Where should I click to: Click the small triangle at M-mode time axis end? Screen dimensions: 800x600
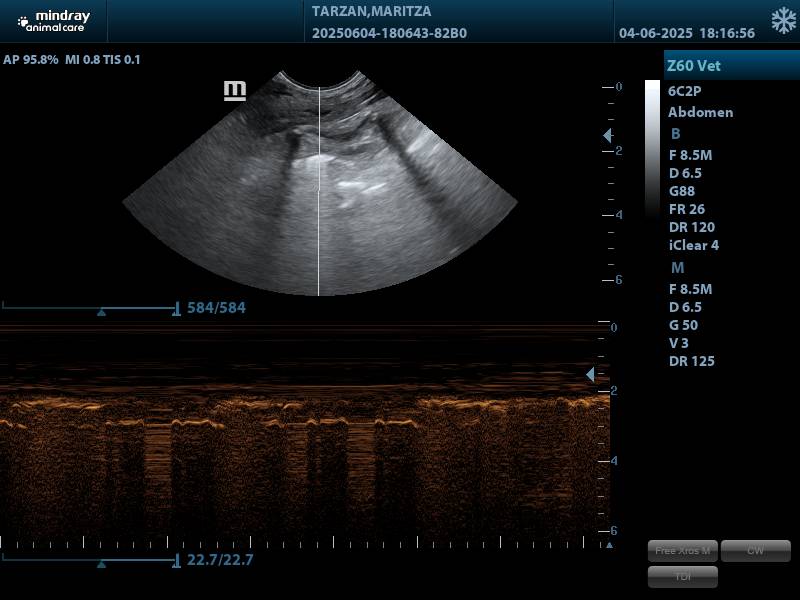(608, 545)
